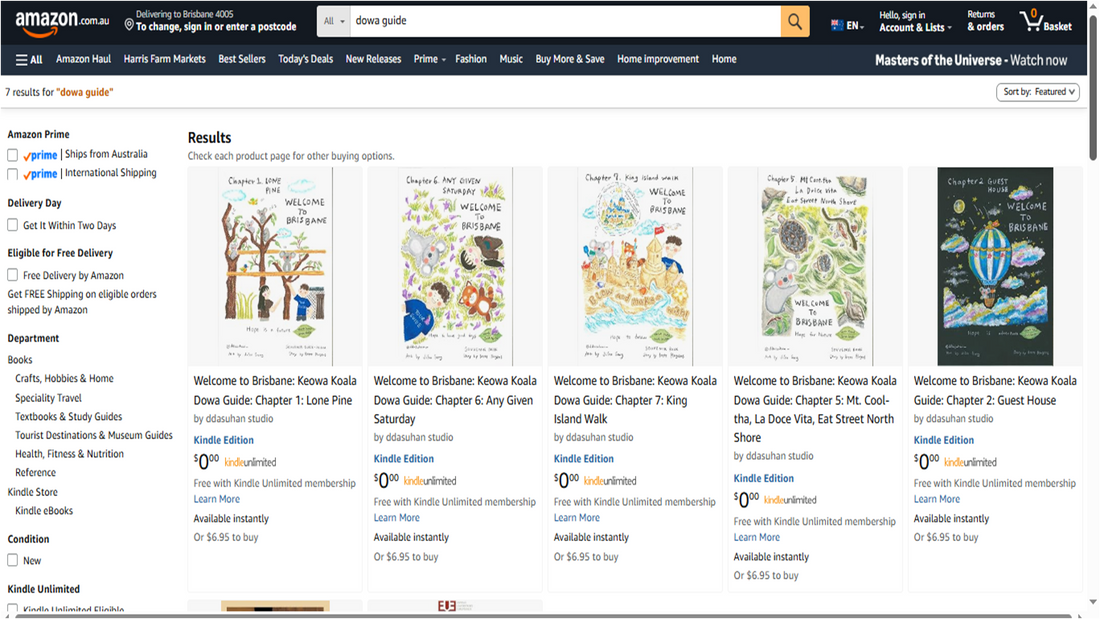Click the orange search magnifier button
Viewport: 1100px width, 619px height.
pos(794,21)
